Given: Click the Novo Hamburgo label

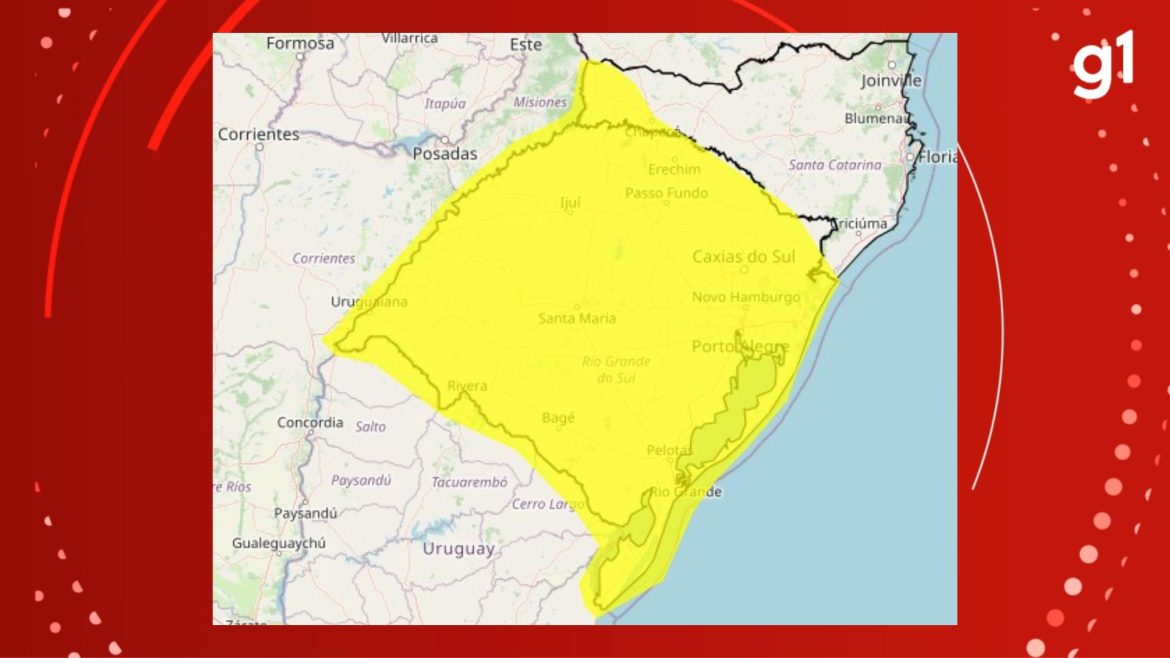Looking at the screenshot, I should (x=746, y=296).
